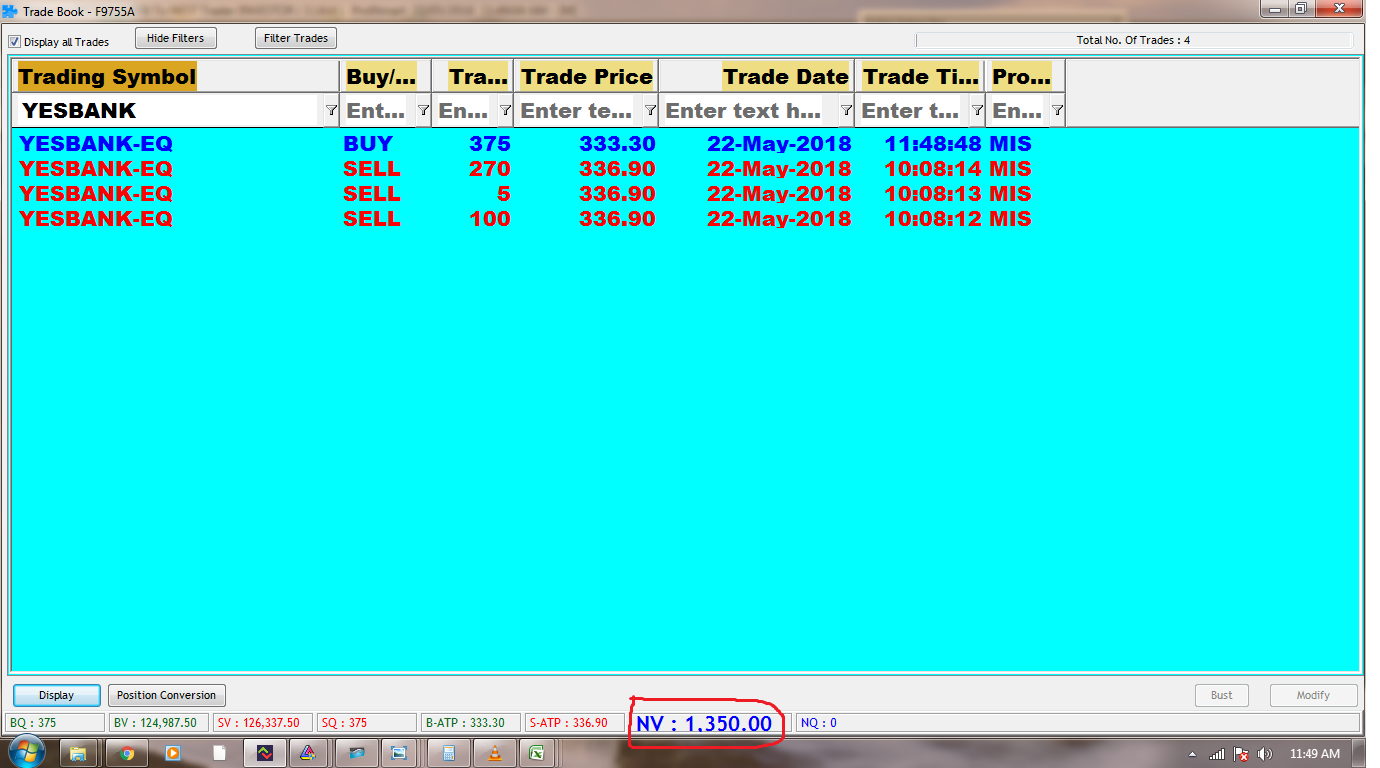Open the blank document taskbar icon
This screenshot has width=1380, height=768.
point(219,753)
